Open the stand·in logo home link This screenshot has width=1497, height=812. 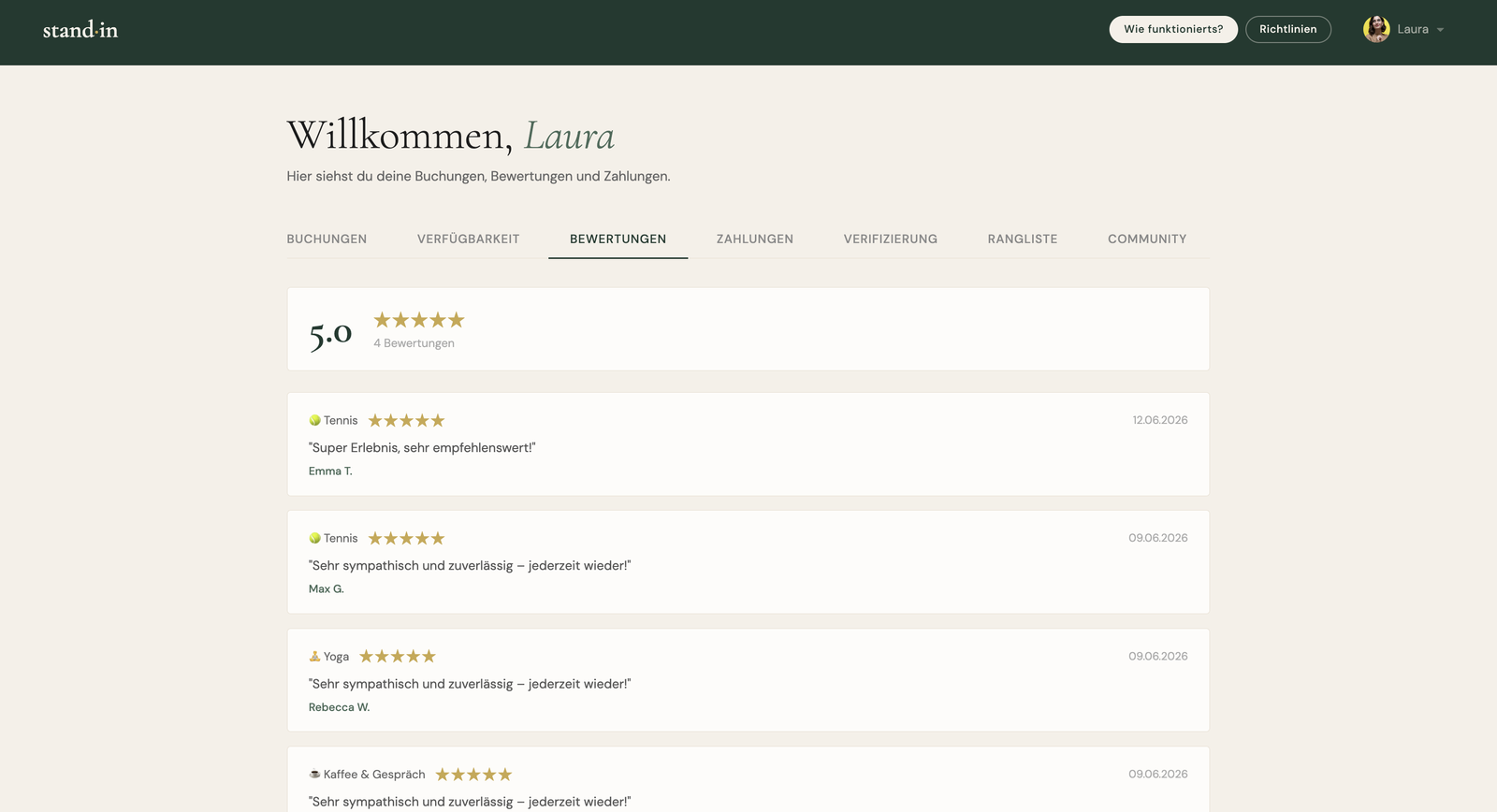click(x=80, y=30)
